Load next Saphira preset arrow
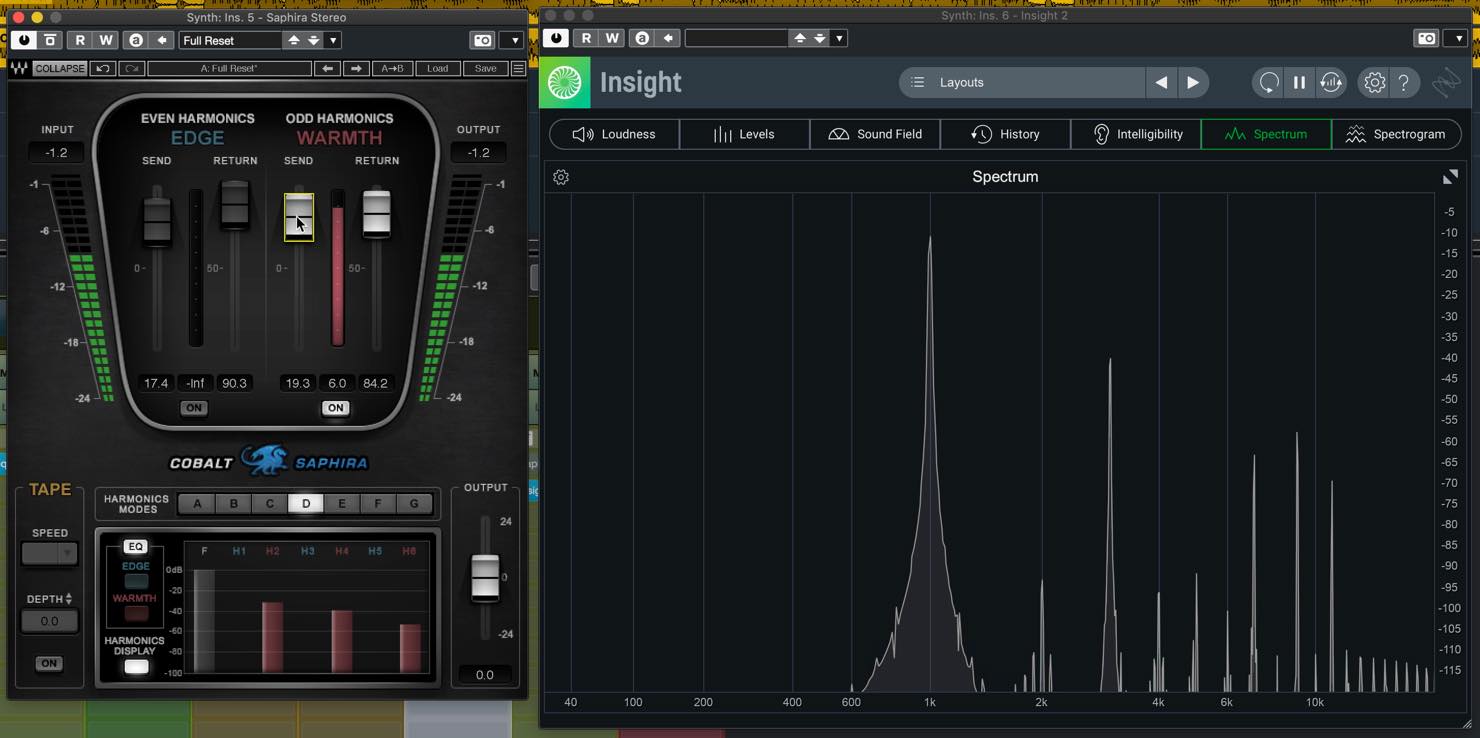The width and height of the screenshot is (1480, 738). (356, 69)
